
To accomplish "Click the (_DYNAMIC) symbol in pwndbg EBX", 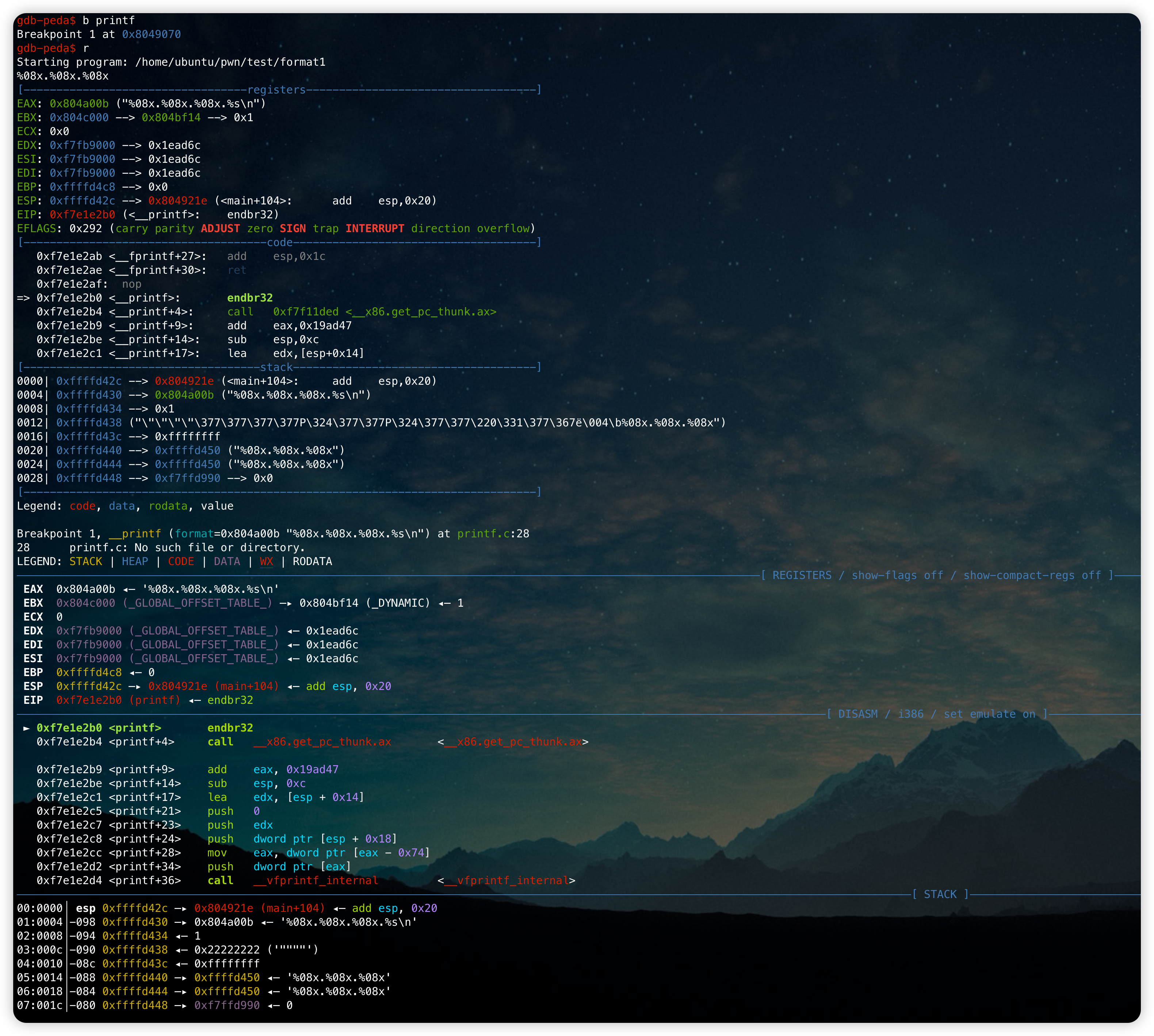I will pos(398,603).
